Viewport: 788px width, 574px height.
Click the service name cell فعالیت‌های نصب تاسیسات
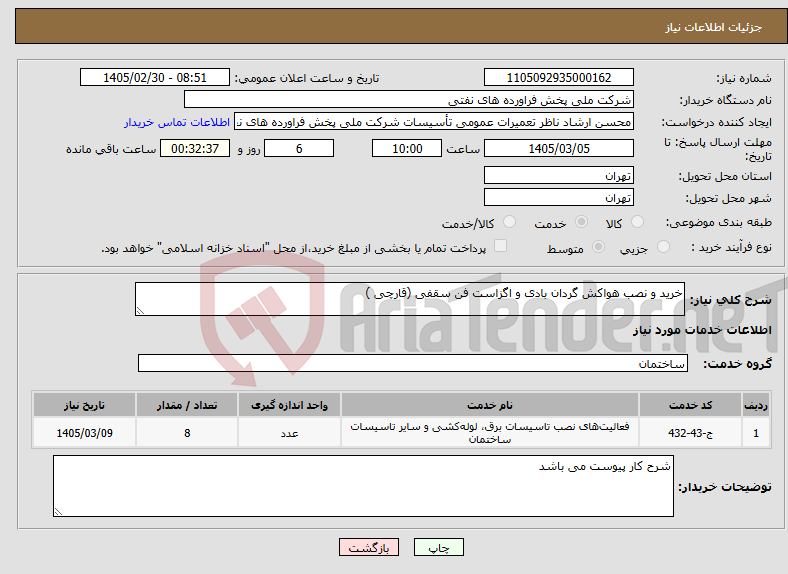pos(490,433)
